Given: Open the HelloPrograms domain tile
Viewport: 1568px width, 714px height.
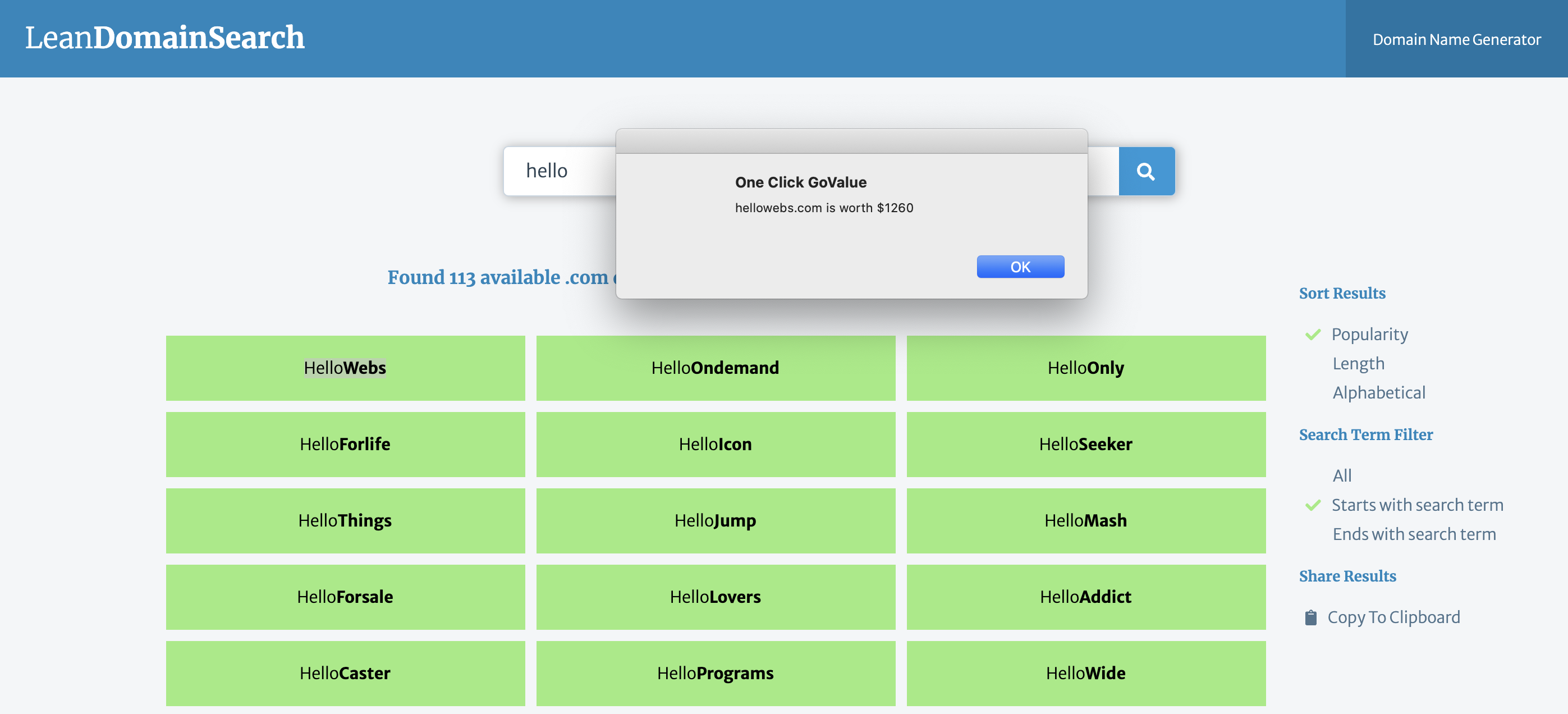Looking at the screenshot, I should (715, 672).
